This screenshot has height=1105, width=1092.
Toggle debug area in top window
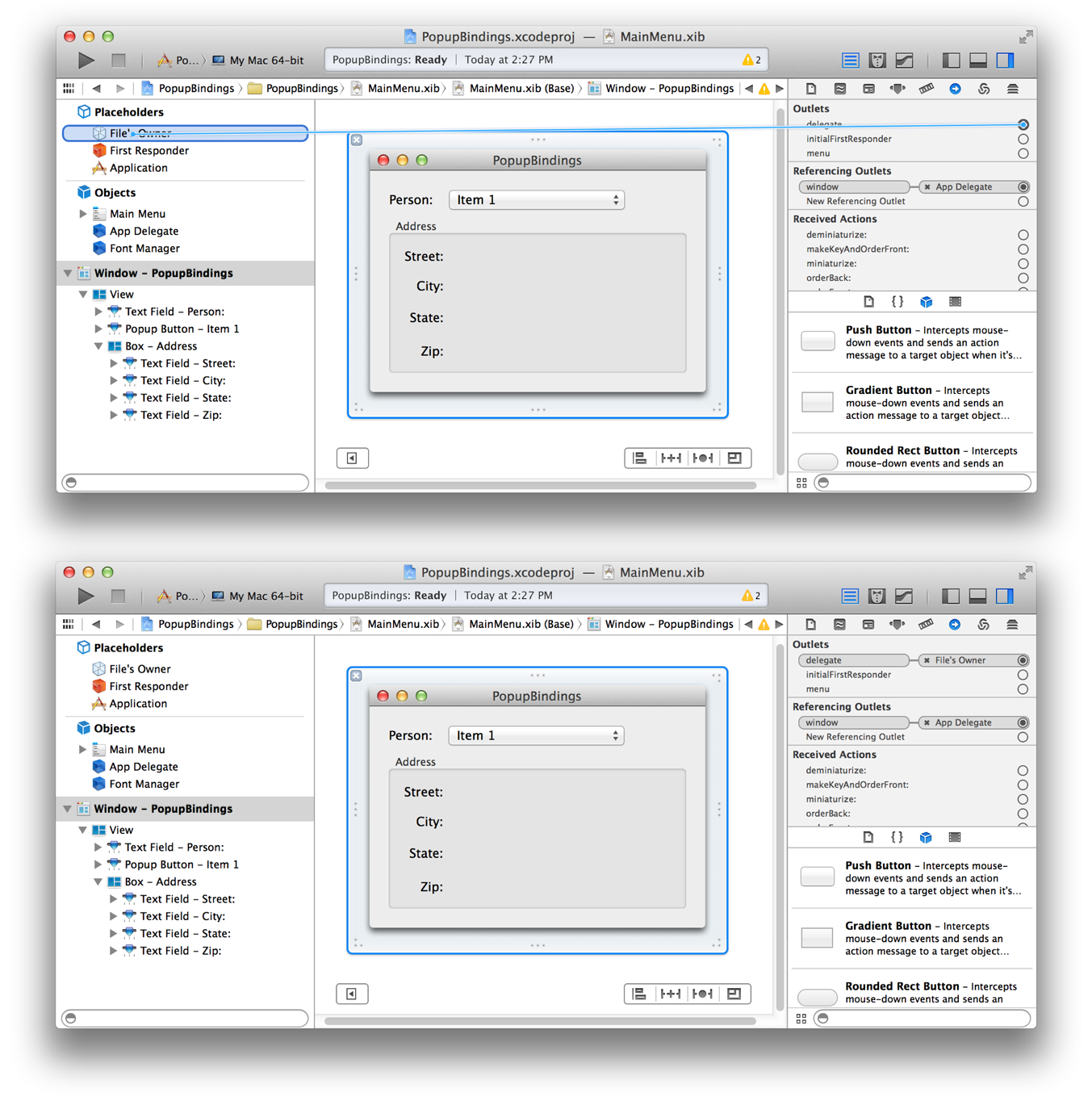978,60
